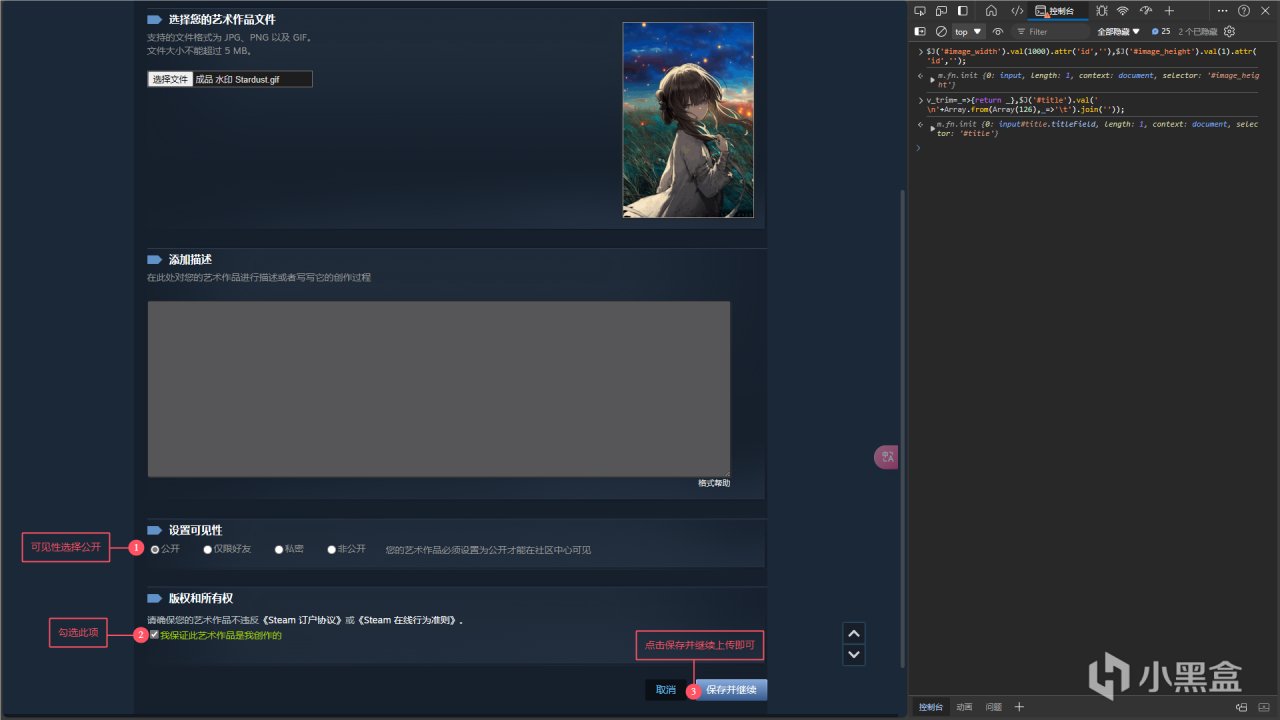The image size is (1280, 720).
Task: Click the 版权和所有权 heading
Action: (200, 598)
